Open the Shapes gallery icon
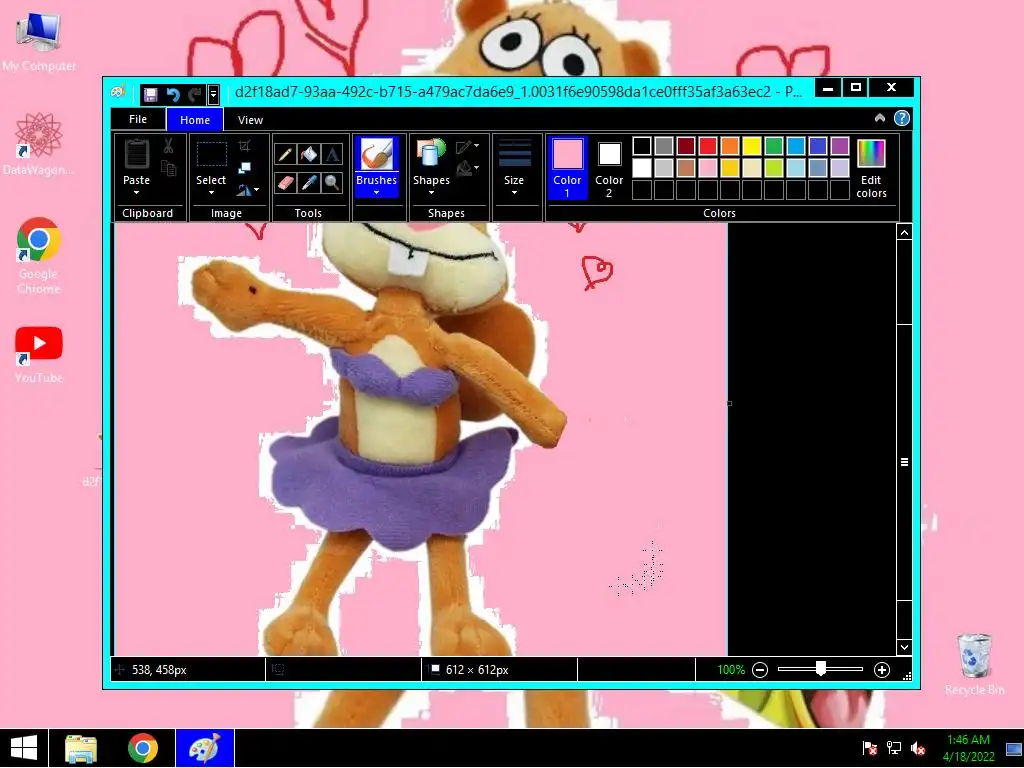The height and width of the screenshot is (768, 1024). pos(431,154)
